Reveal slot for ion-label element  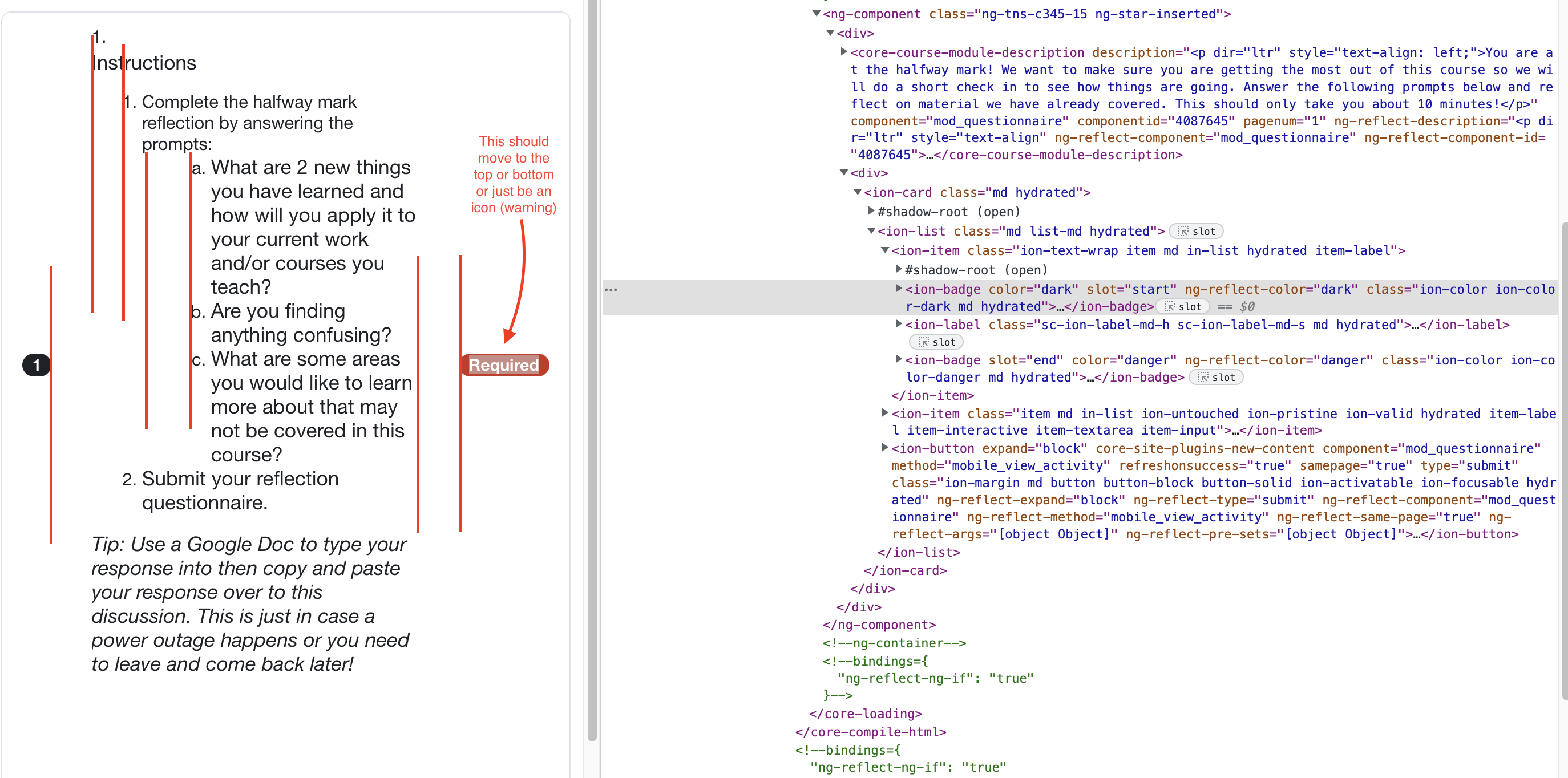[x=936, y=342]
